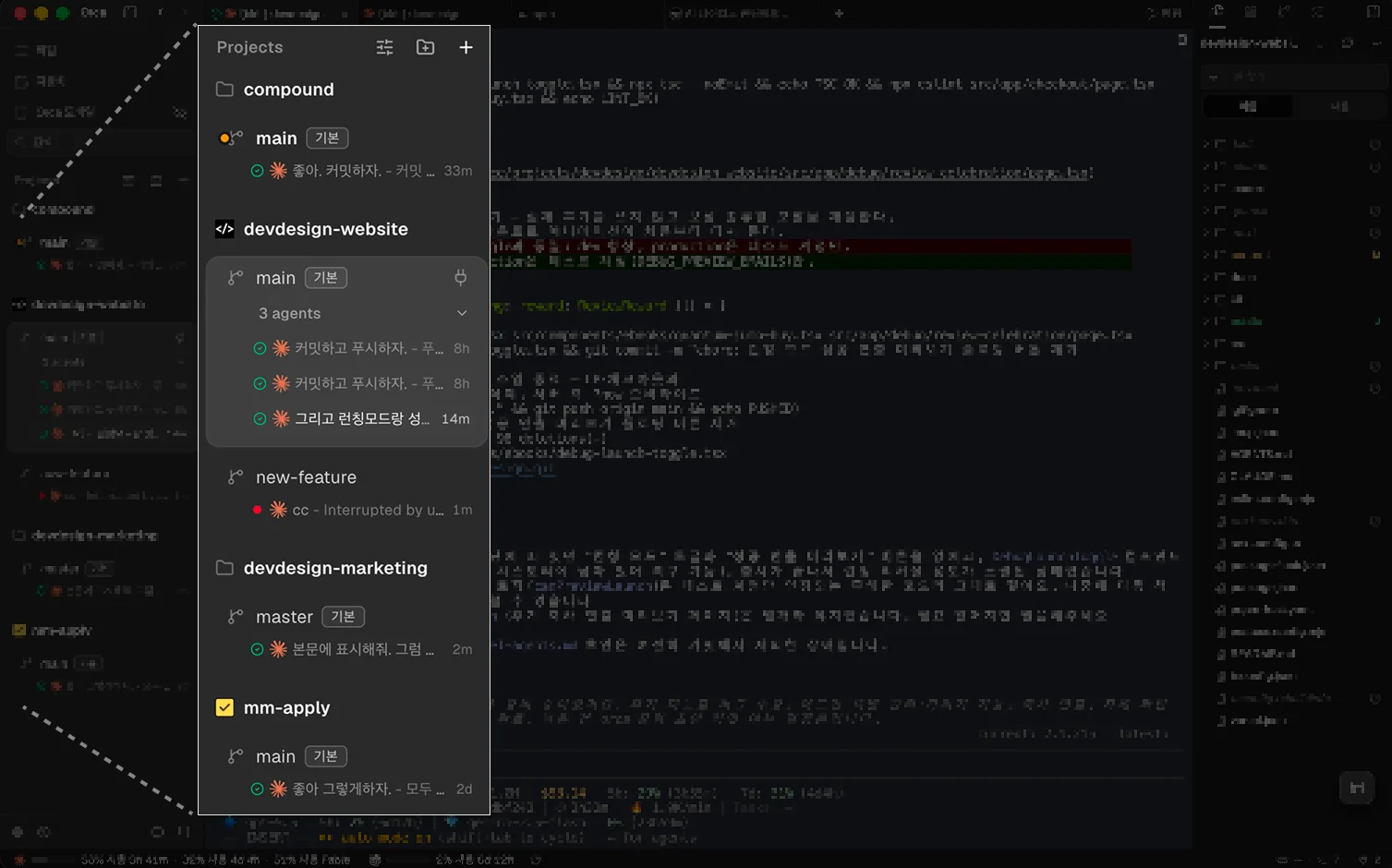
Task: Click the '1m' timestamp on cc session
Action: point(463,510)
